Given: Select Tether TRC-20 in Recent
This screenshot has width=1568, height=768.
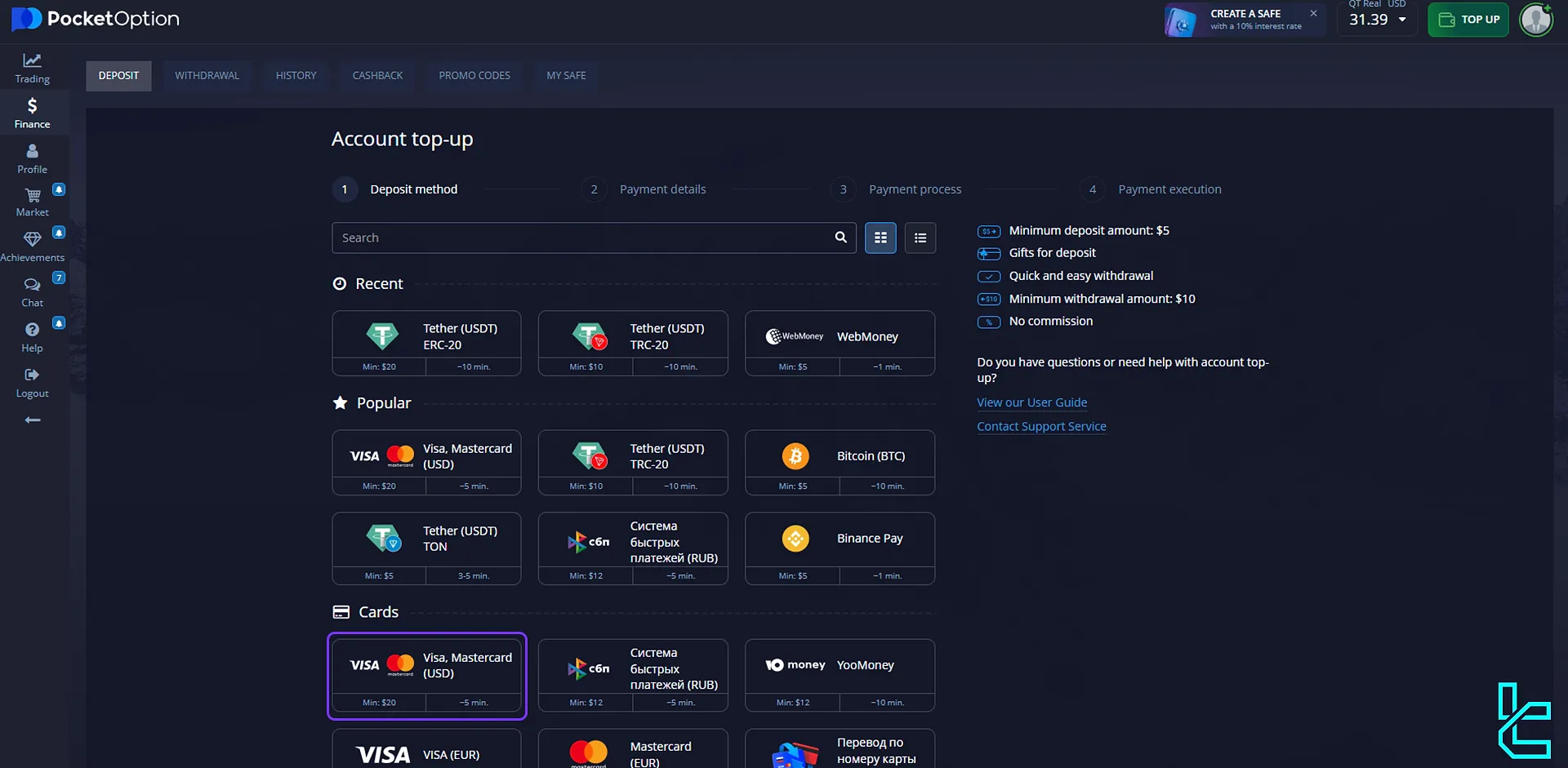Looking at the screenshot, I should 633,343.
